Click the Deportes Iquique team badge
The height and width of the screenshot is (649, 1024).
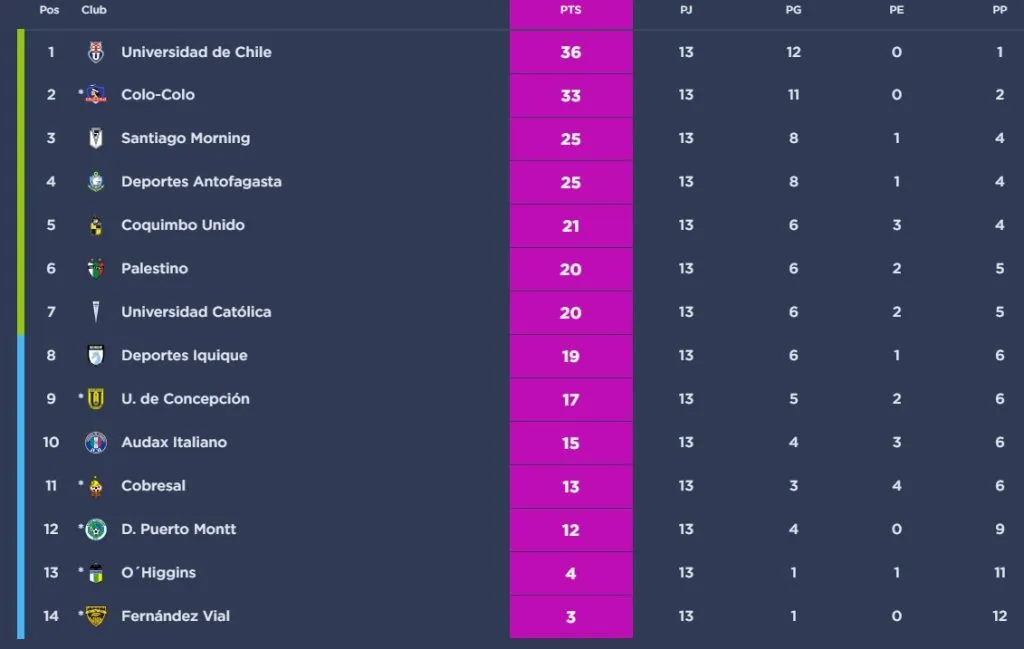[x=96, y=356]
